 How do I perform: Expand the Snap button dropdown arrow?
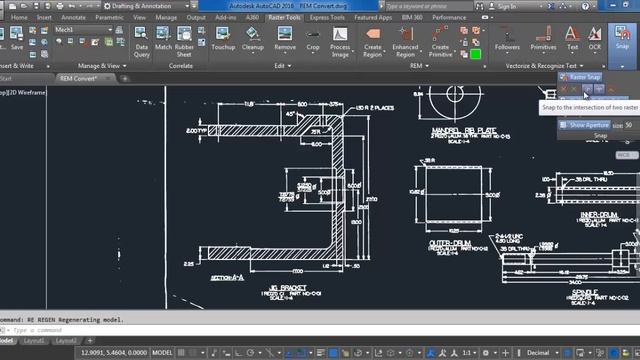tap(622, 66)
